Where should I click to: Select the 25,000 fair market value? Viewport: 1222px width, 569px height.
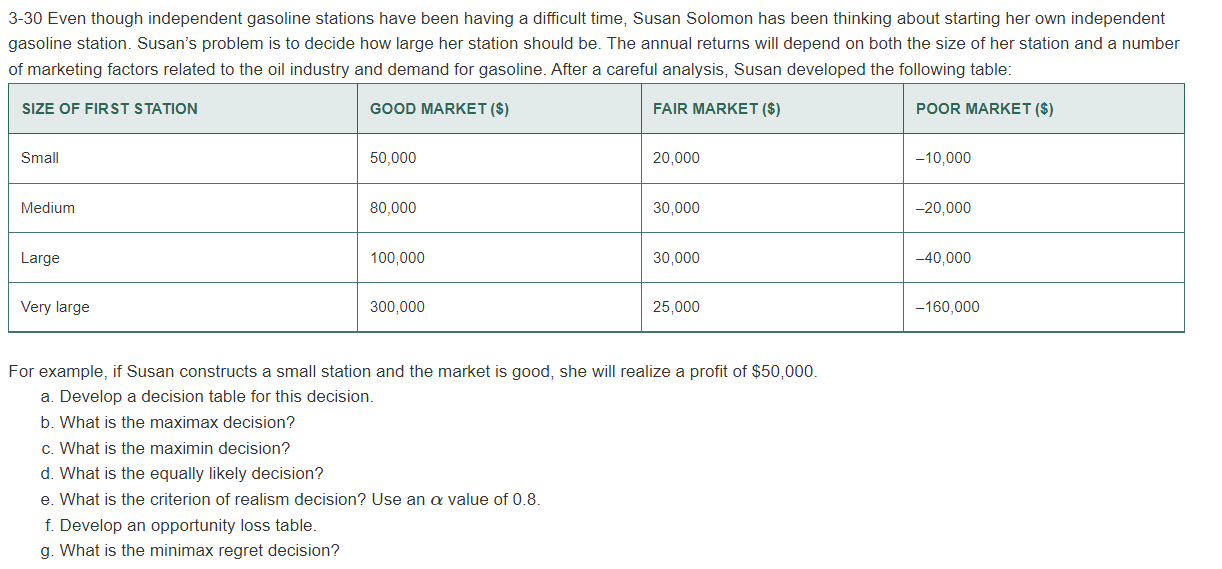676,307
